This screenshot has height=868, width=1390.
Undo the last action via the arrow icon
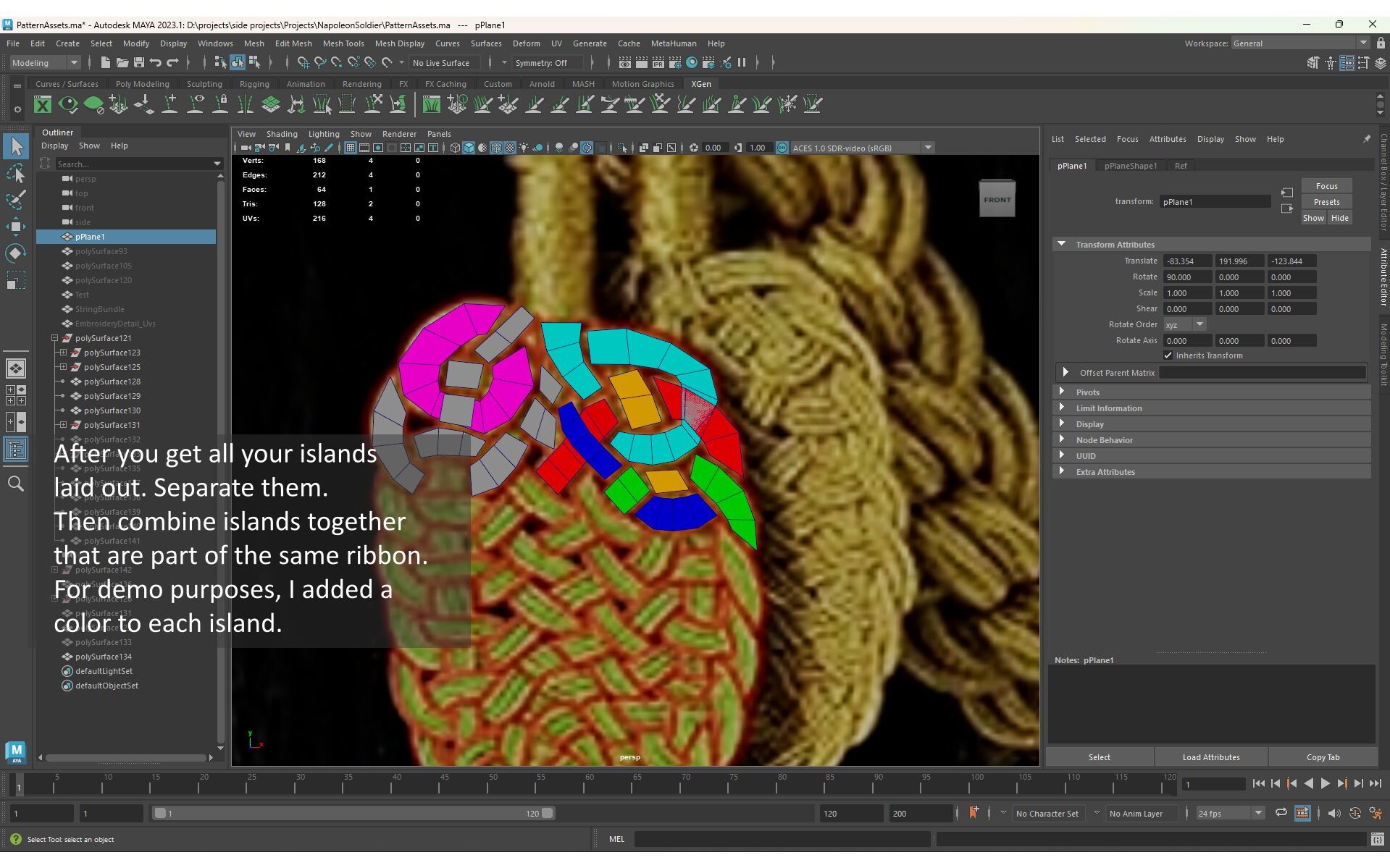156,63
